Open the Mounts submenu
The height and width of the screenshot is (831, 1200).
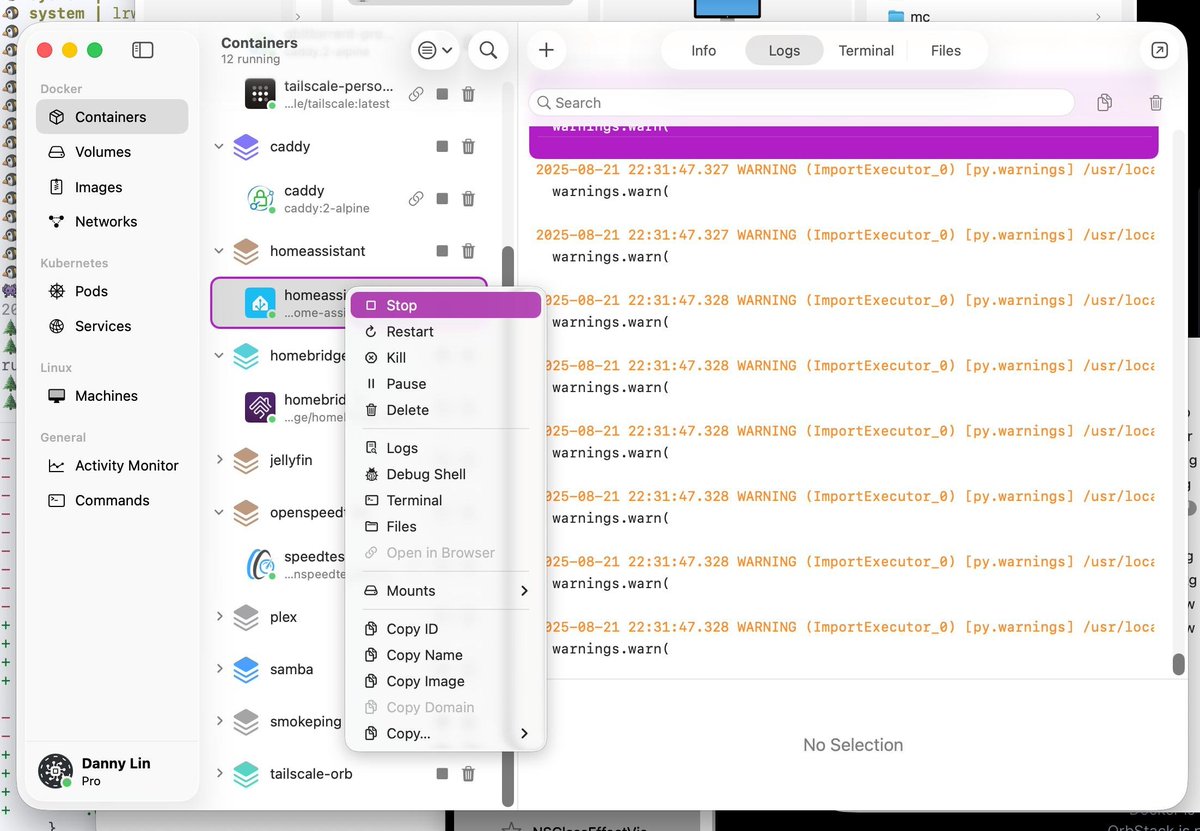(446, 591)
